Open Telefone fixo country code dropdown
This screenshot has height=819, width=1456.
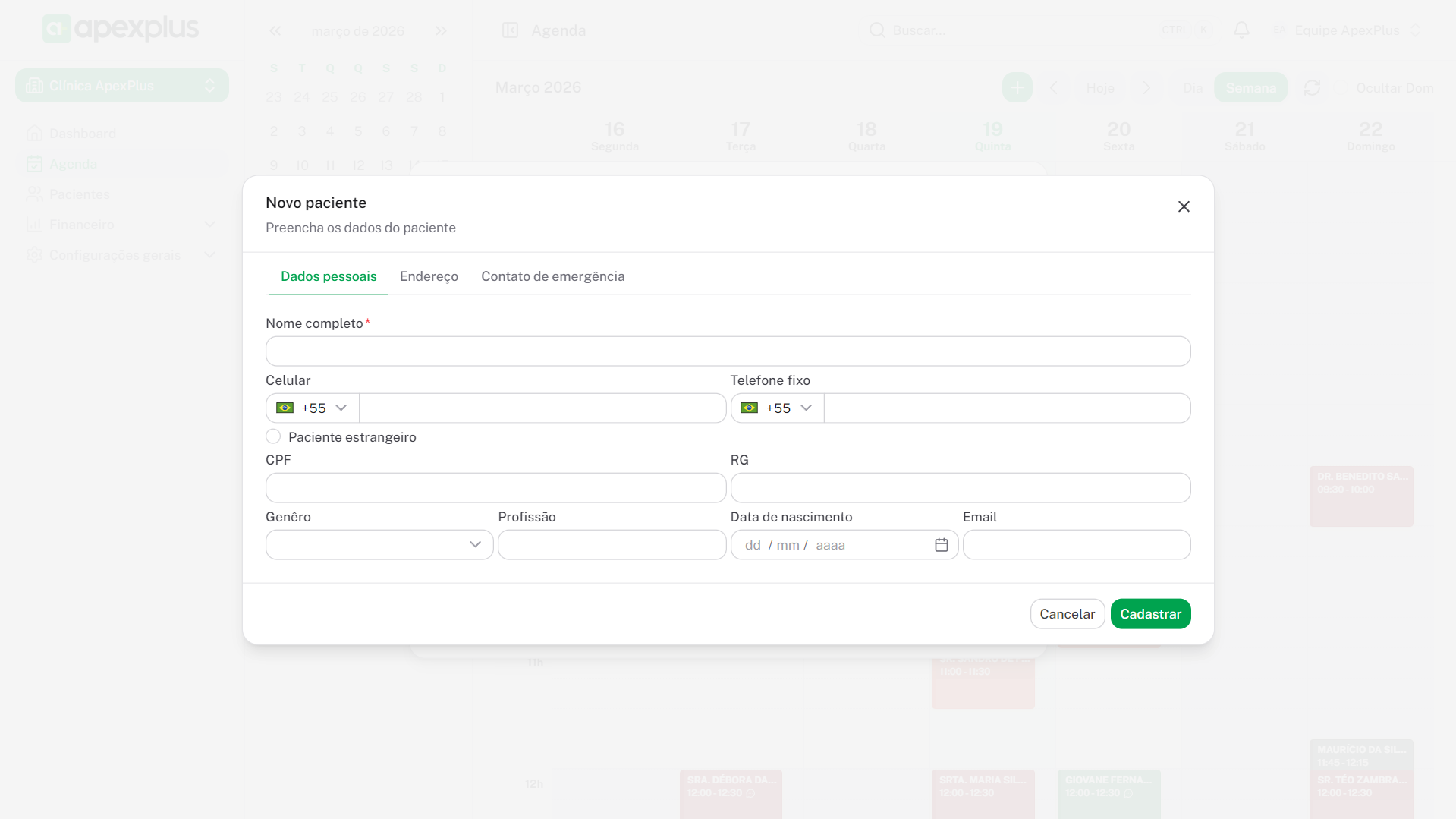(x=776, y=408)
